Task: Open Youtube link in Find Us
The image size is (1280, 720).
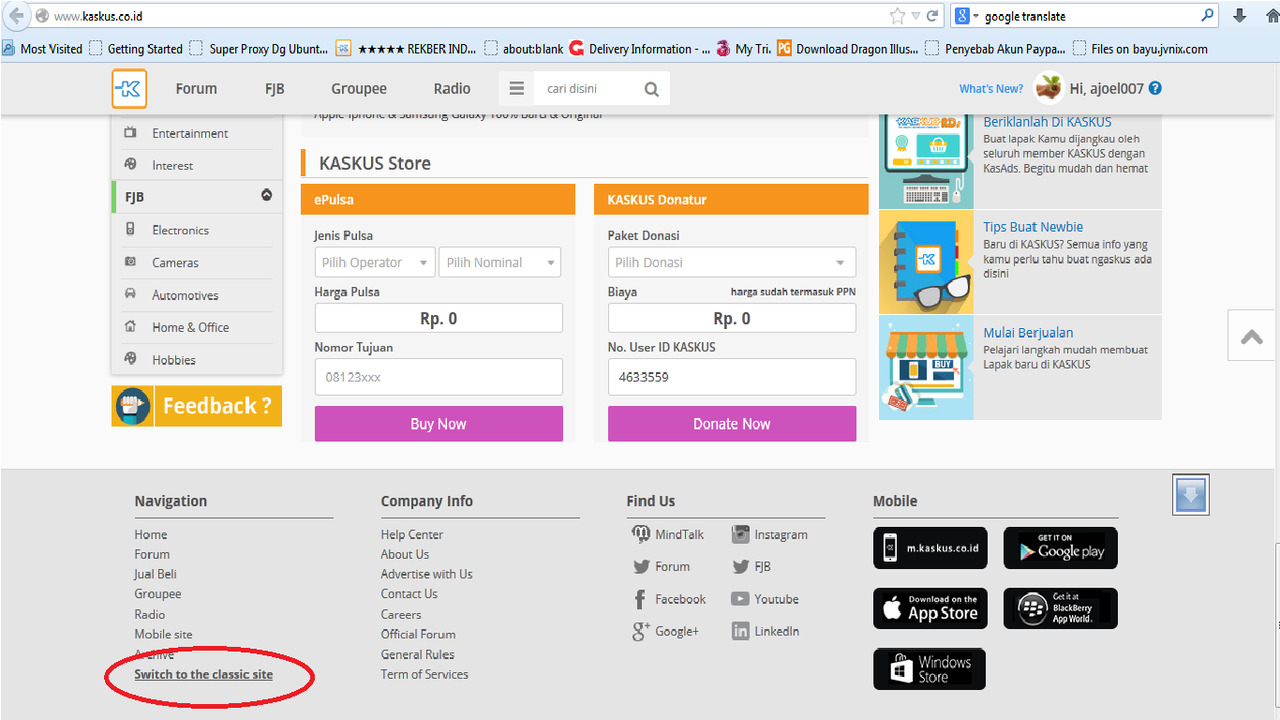Action: [x=765, y=599]
